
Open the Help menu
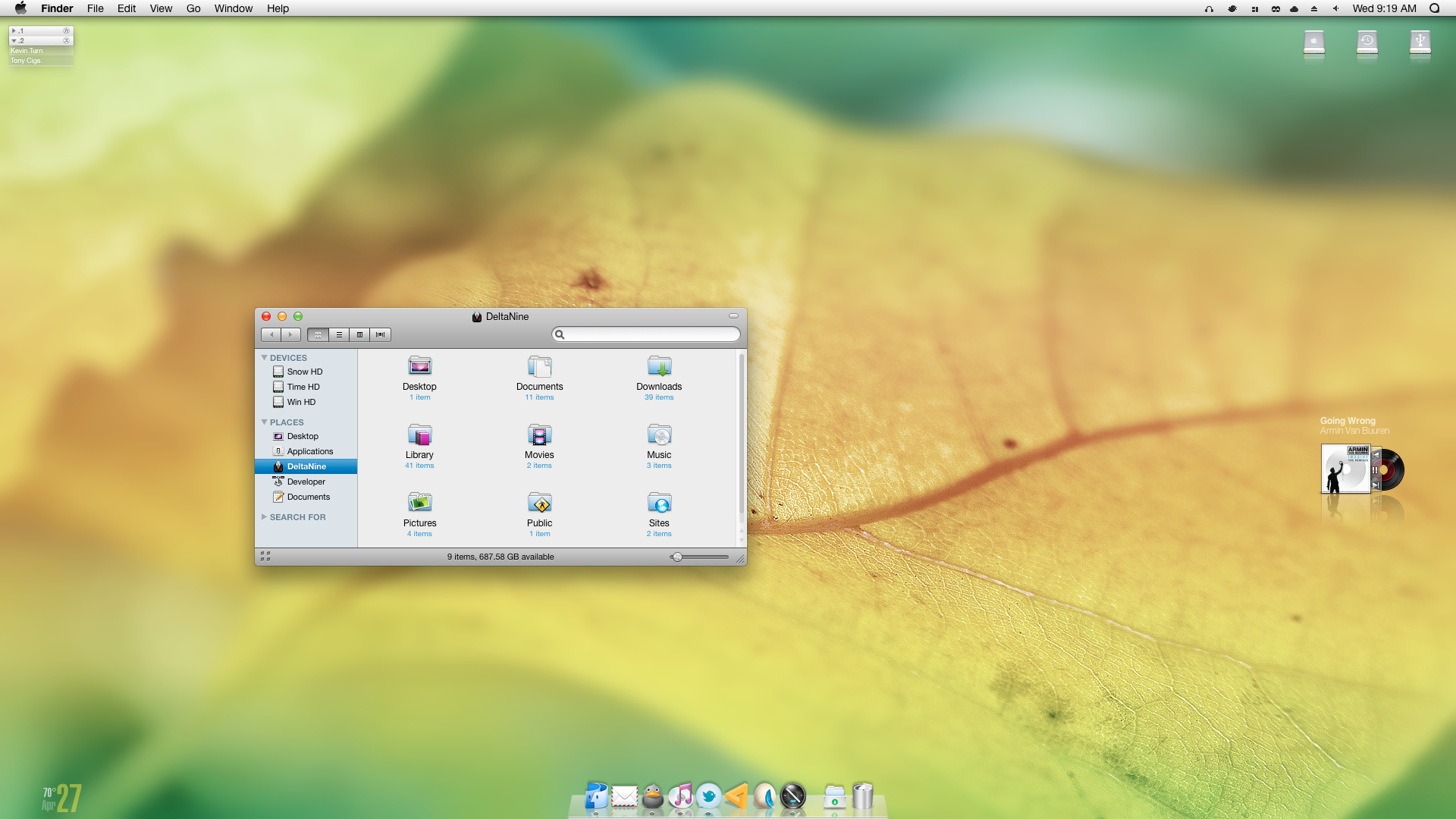point(278,8)
